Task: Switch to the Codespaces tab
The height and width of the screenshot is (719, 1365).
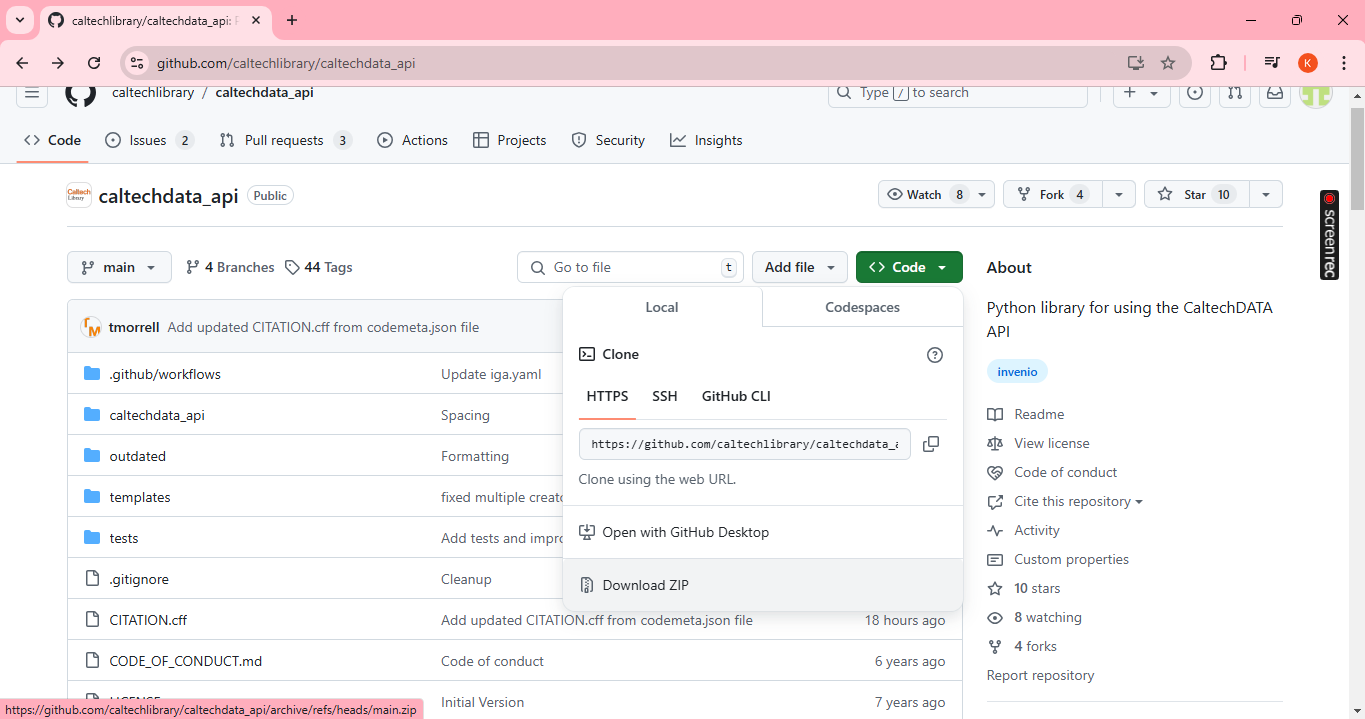Action: [x=862, y=308]
